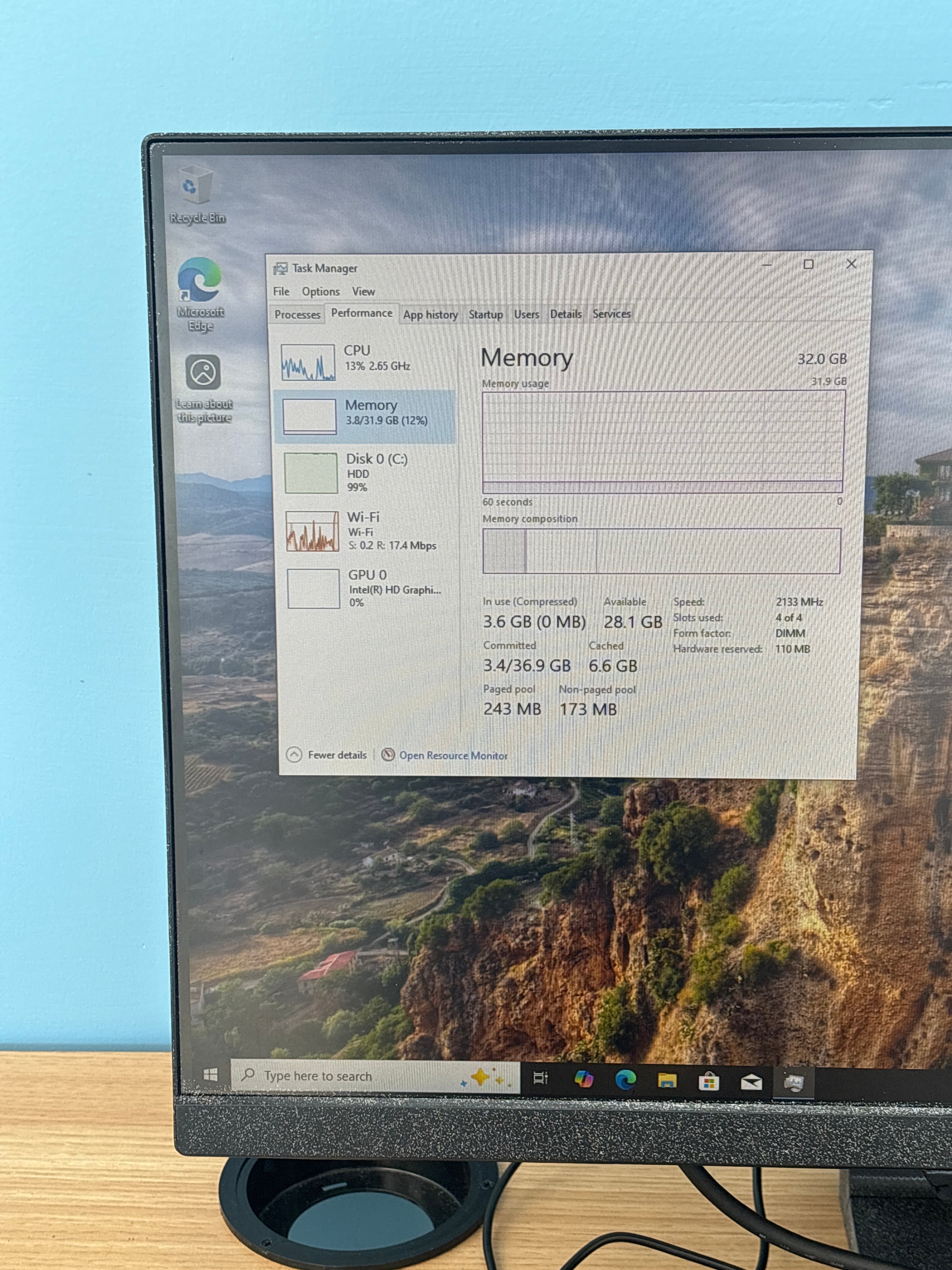
Task: Select GPU 0 in the performance sidebar
Action: pos(368,588)
